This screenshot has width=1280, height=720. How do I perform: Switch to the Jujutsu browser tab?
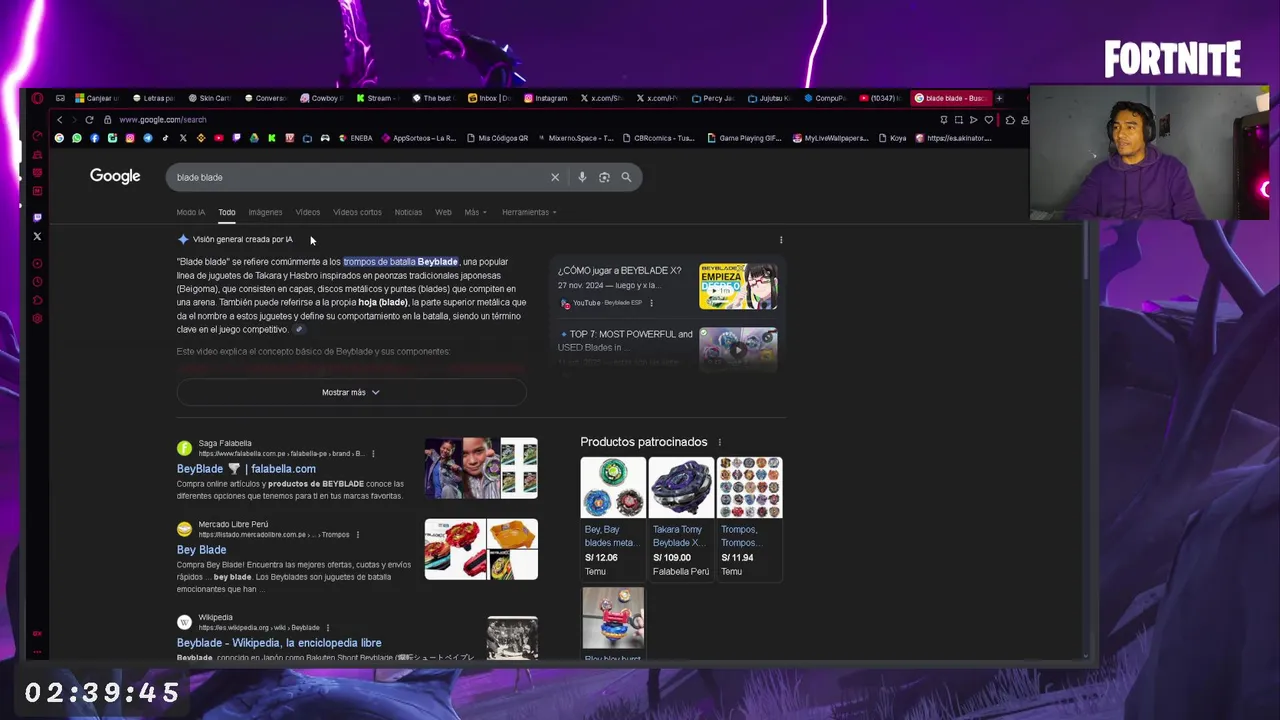point(769,98)
